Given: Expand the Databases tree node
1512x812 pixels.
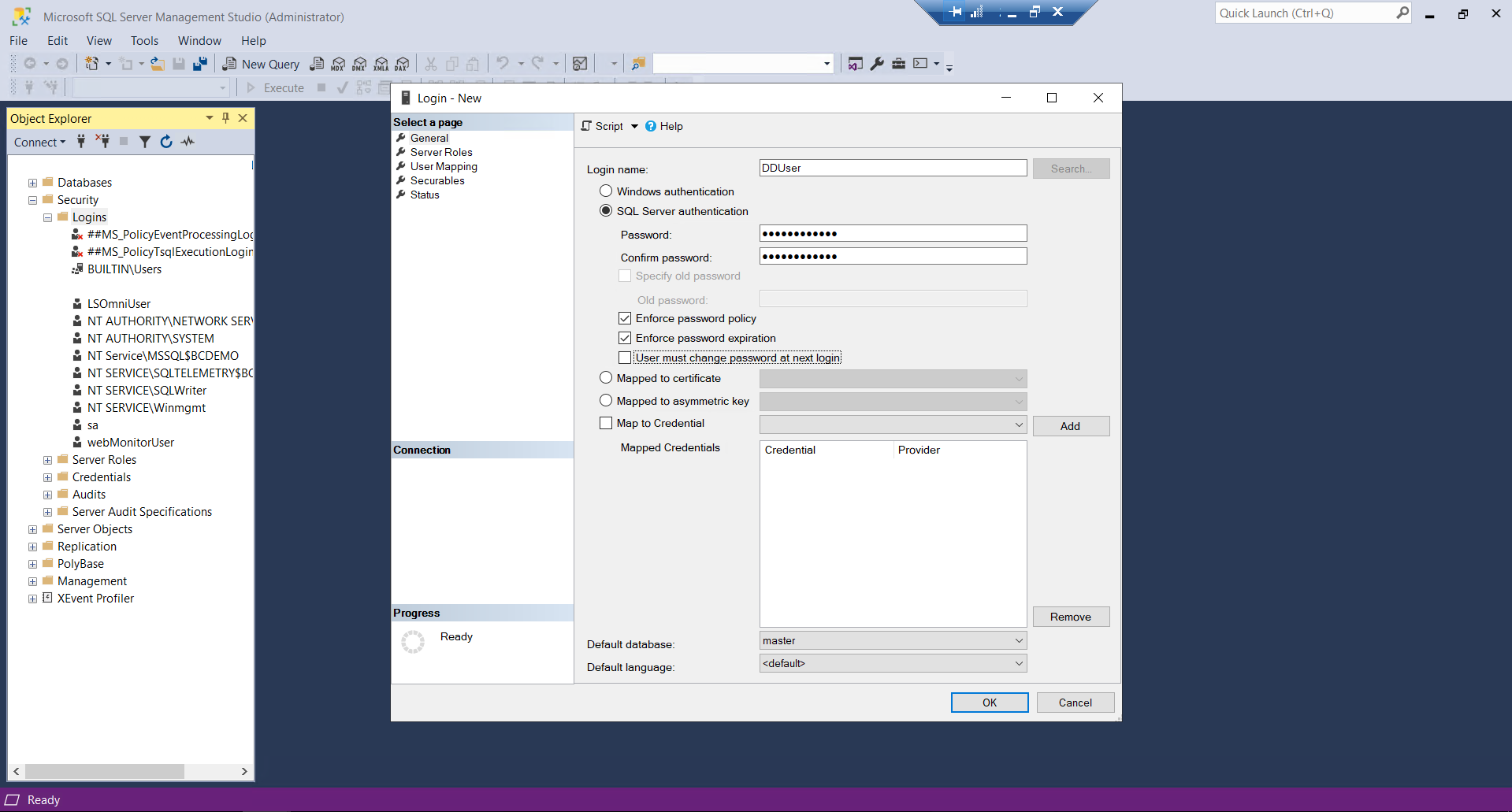Looking at the screenshot, I should [x=32, y=183].
